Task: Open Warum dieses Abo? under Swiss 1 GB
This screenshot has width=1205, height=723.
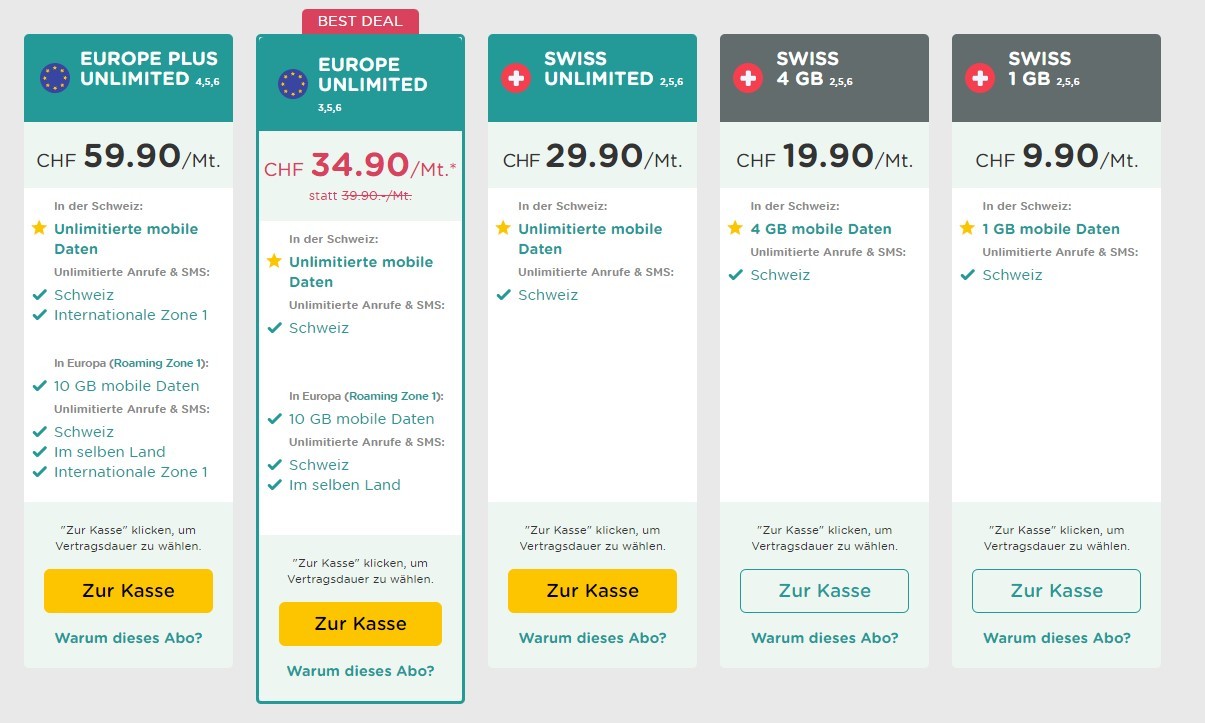Action: point(1056,638)
